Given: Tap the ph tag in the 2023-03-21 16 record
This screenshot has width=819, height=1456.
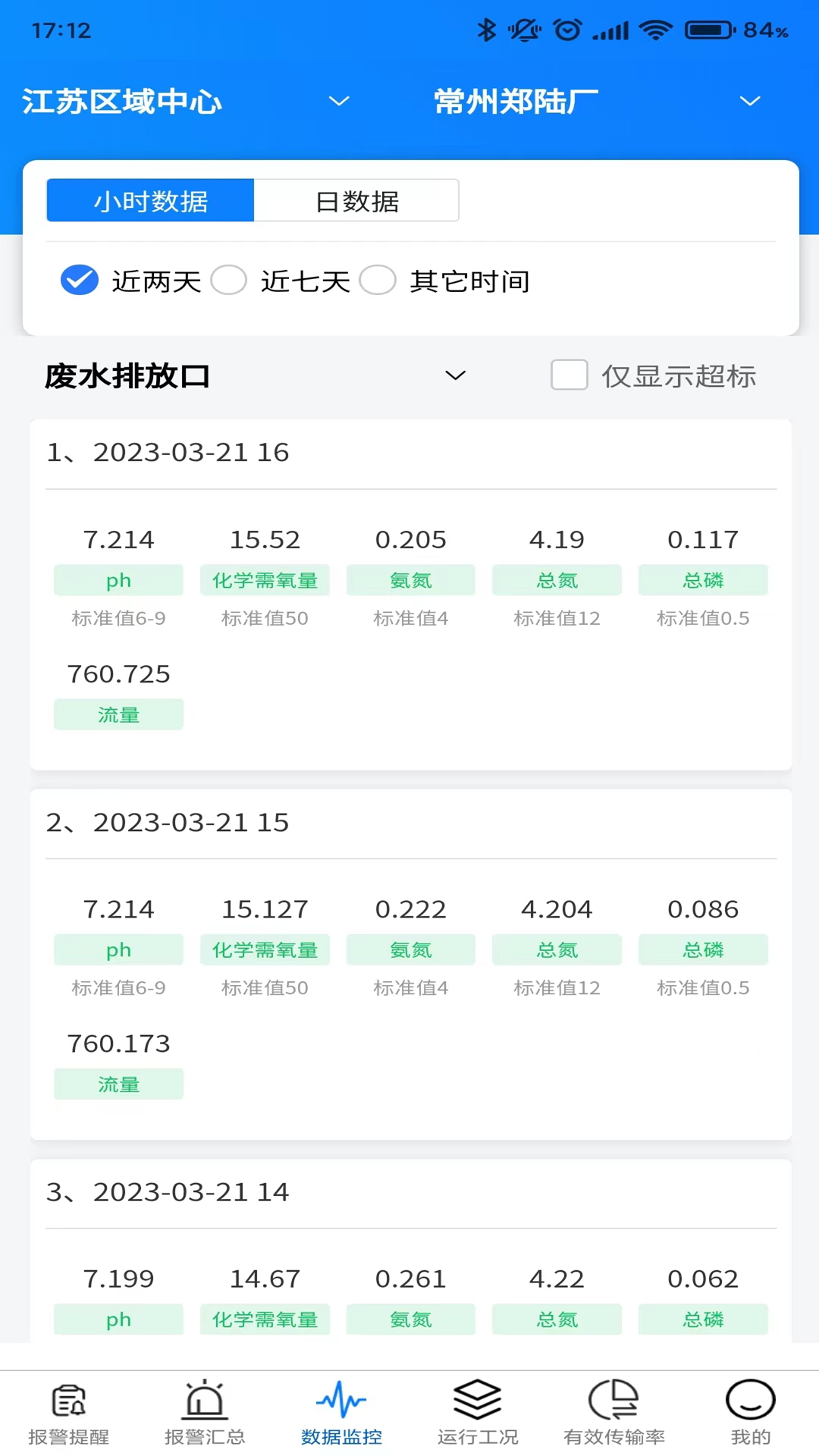Looking at the screenshot, I should tap(118, 580).
